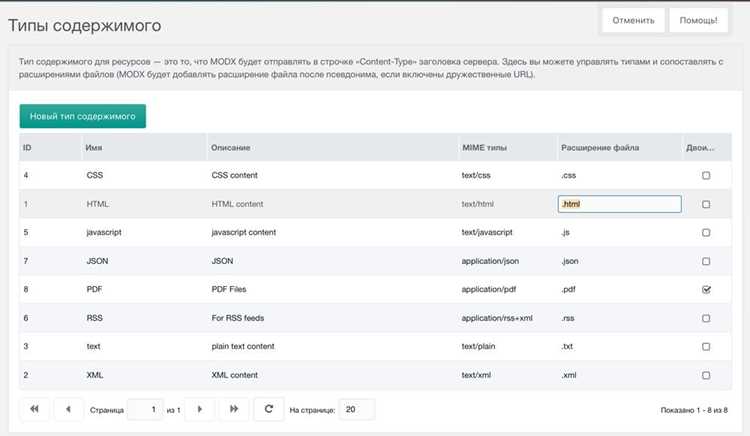750x436 pixels.
Task: Refresh the content types grid
Action: [269, 409]
